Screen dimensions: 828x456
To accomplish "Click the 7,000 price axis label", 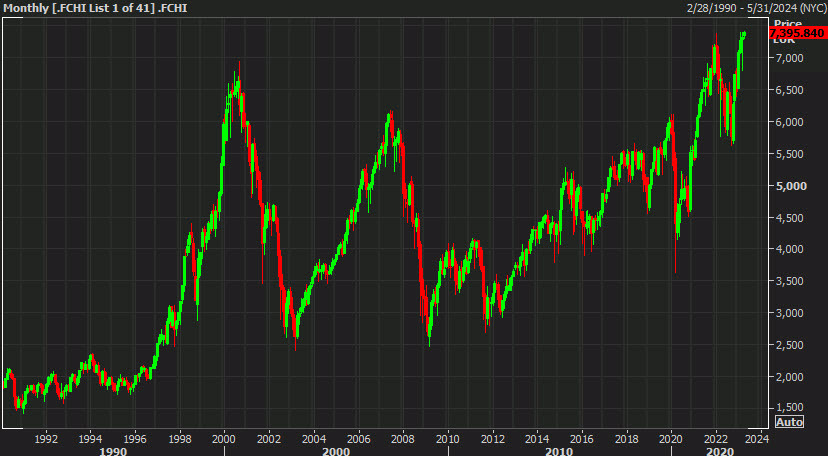I will [789, 58].
